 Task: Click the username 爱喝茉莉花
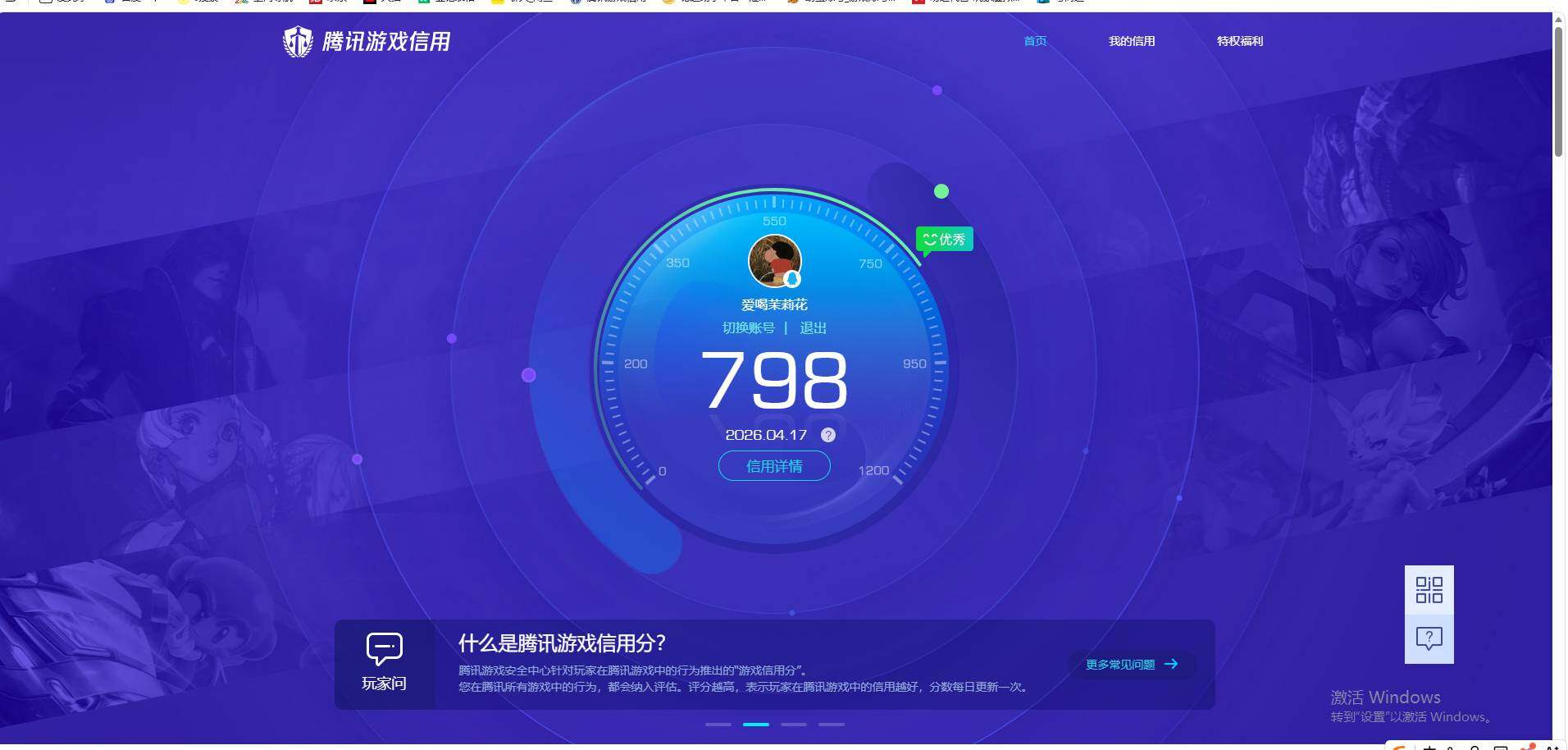click(774, 304)
